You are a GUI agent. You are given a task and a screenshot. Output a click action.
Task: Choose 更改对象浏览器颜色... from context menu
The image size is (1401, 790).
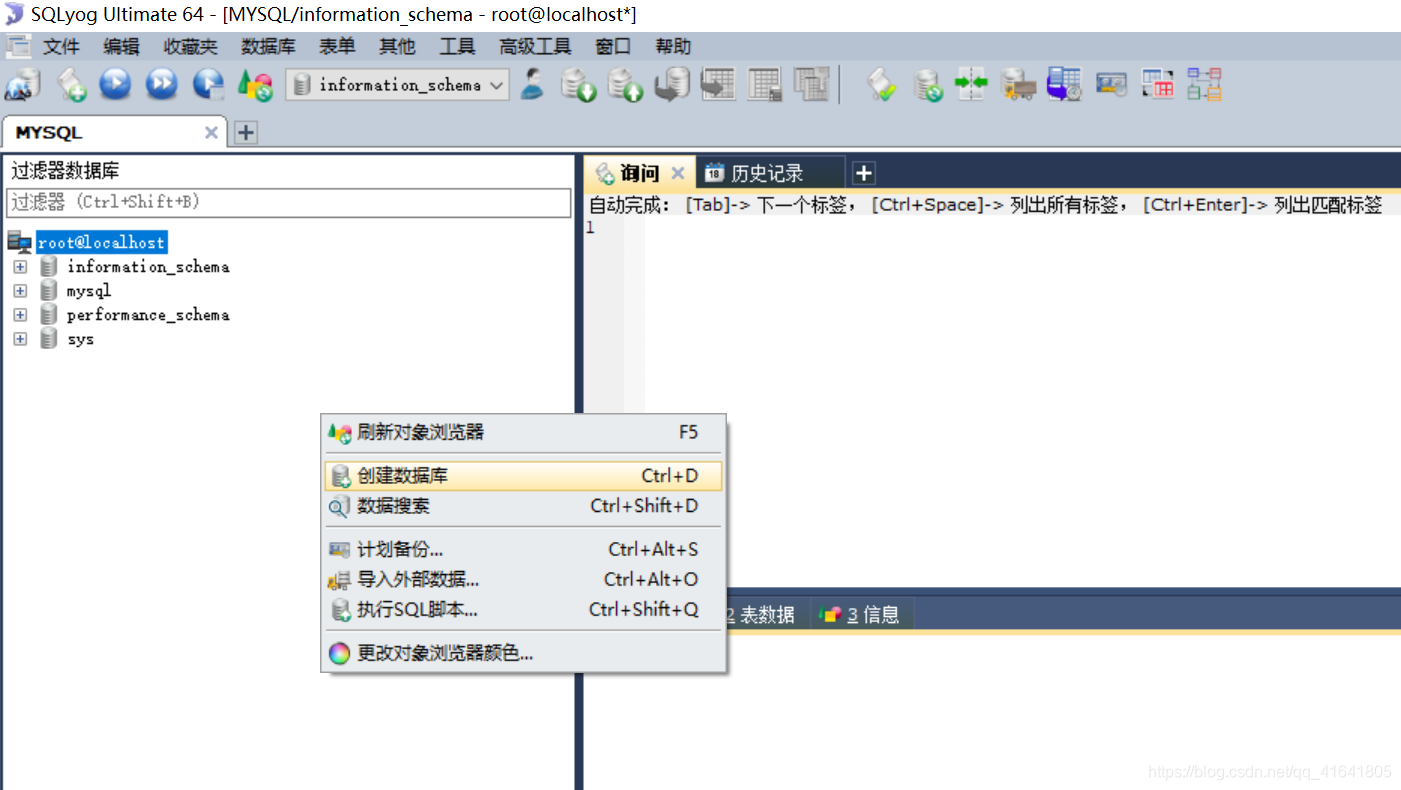click(523, 653)
